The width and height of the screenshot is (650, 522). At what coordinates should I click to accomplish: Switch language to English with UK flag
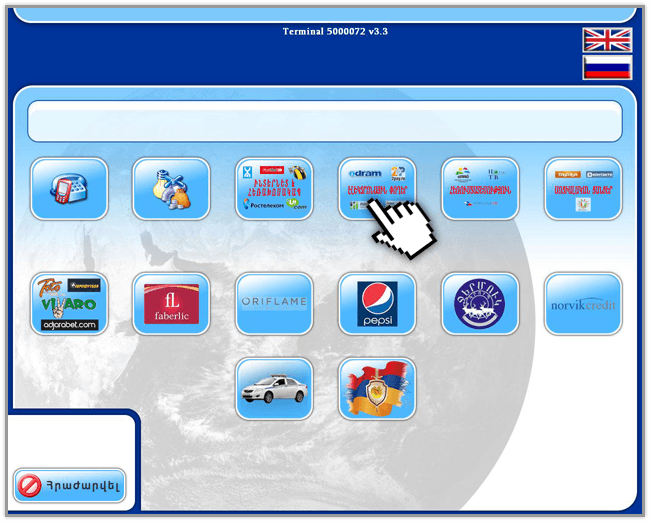607,40
